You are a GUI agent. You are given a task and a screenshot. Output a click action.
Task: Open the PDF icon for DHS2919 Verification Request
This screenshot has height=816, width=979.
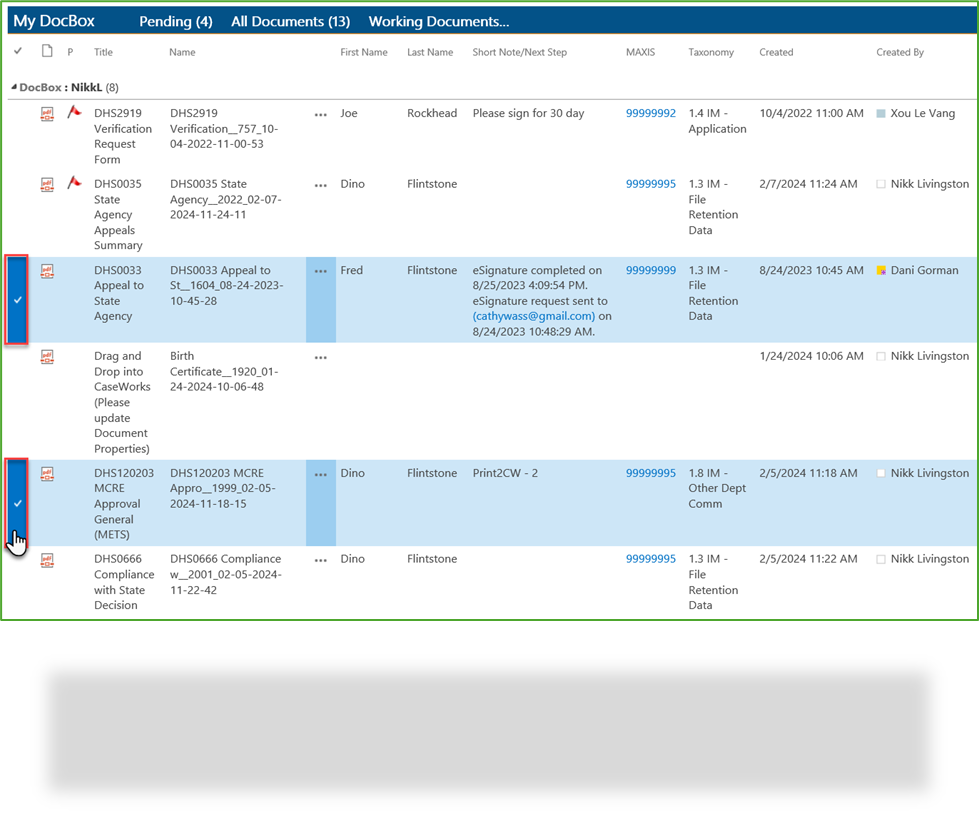tap(46, 114)
